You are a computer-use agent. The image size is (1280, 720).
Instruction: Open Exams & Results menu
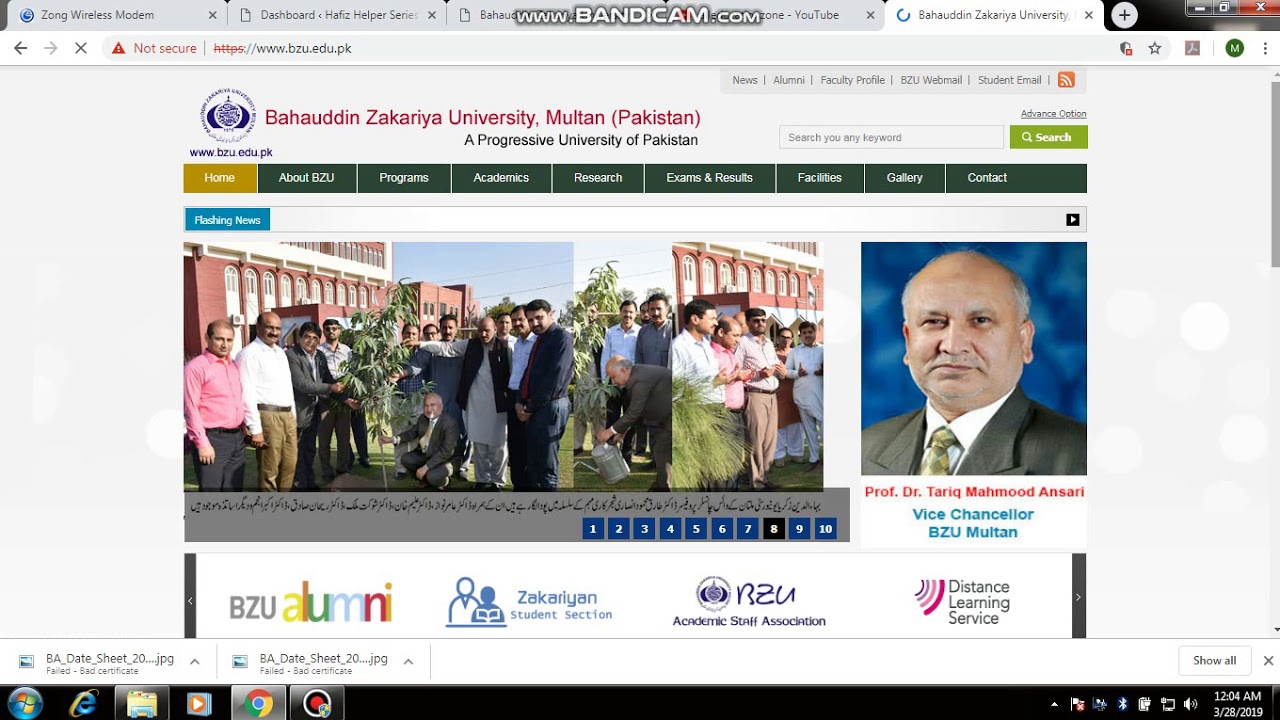(710, 178)
